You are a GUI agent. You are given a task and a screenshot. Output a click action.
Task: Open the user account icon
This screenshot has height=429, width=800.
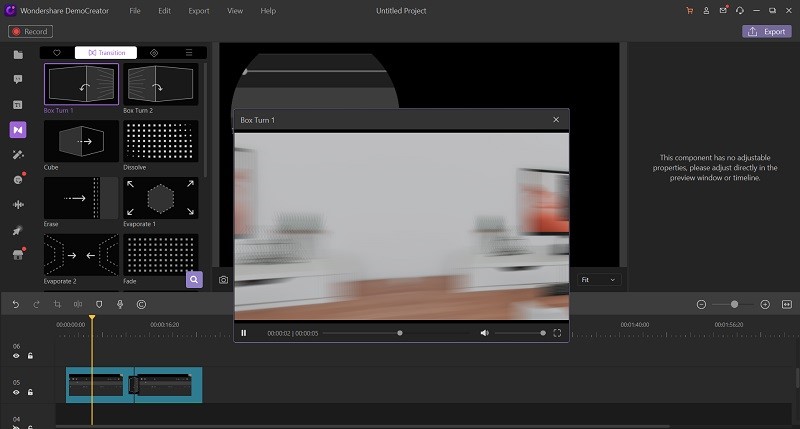pyautogui.click(x=706, y=11)
